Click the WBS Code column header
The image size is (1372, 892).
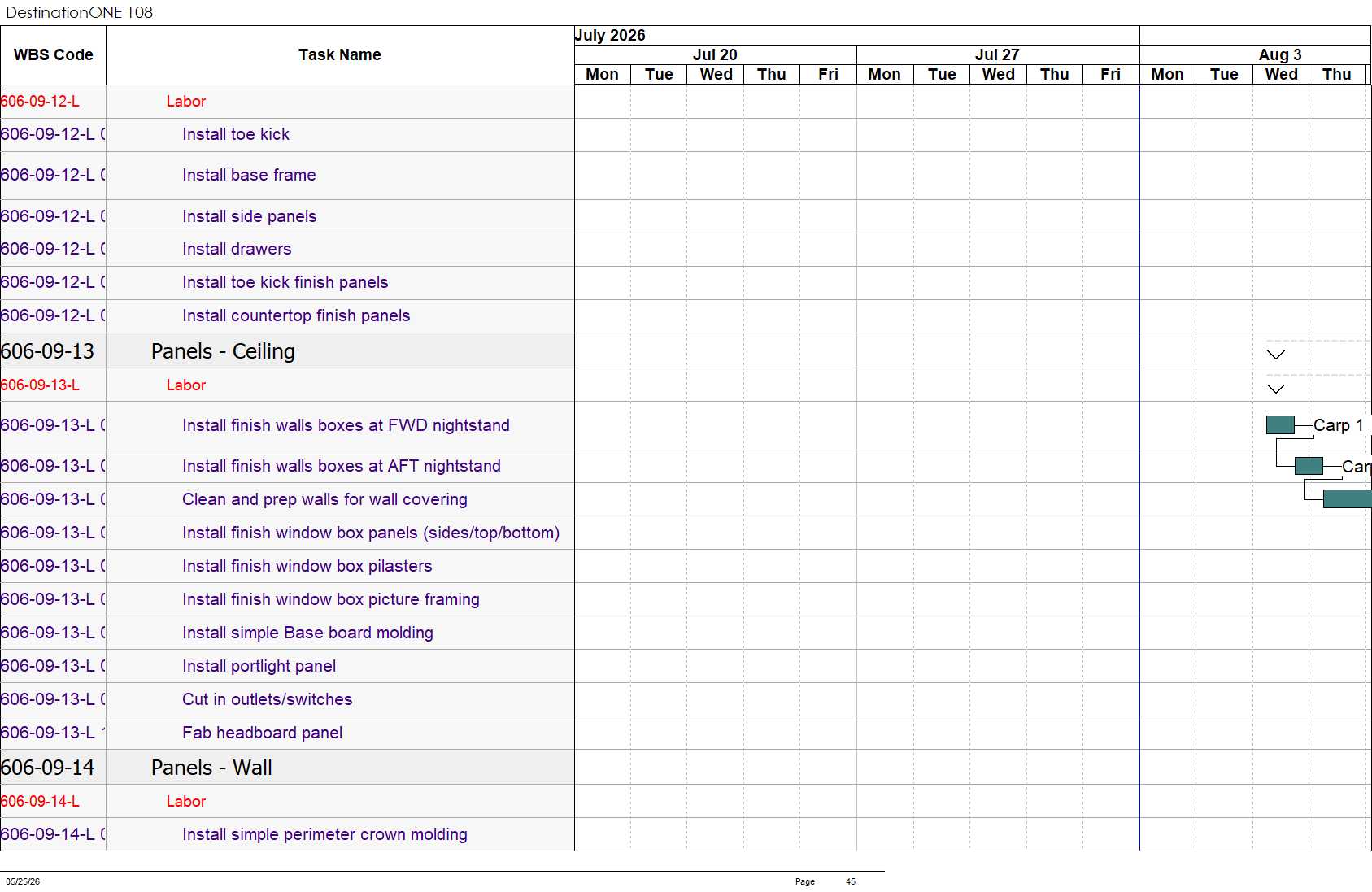tap(53, 55)
